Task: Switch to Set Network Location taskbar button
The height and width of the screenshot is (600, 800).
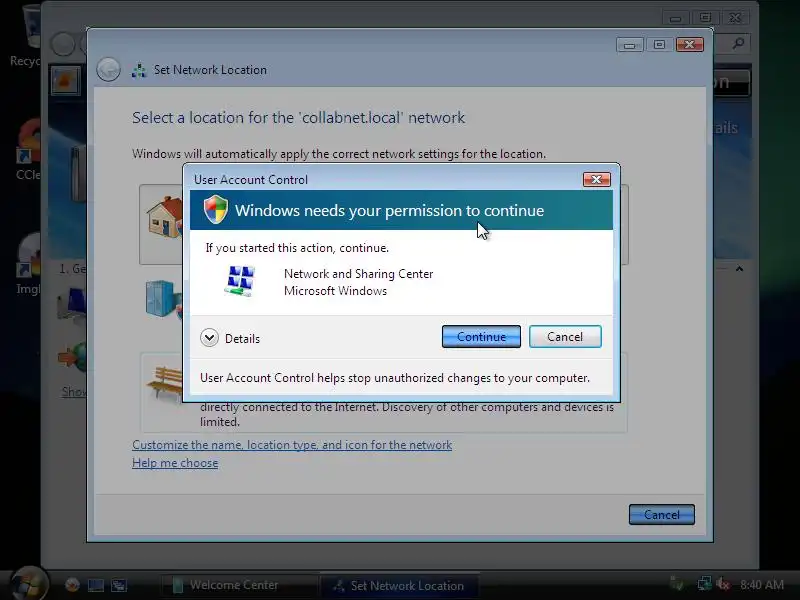Action: pos(399,586)
